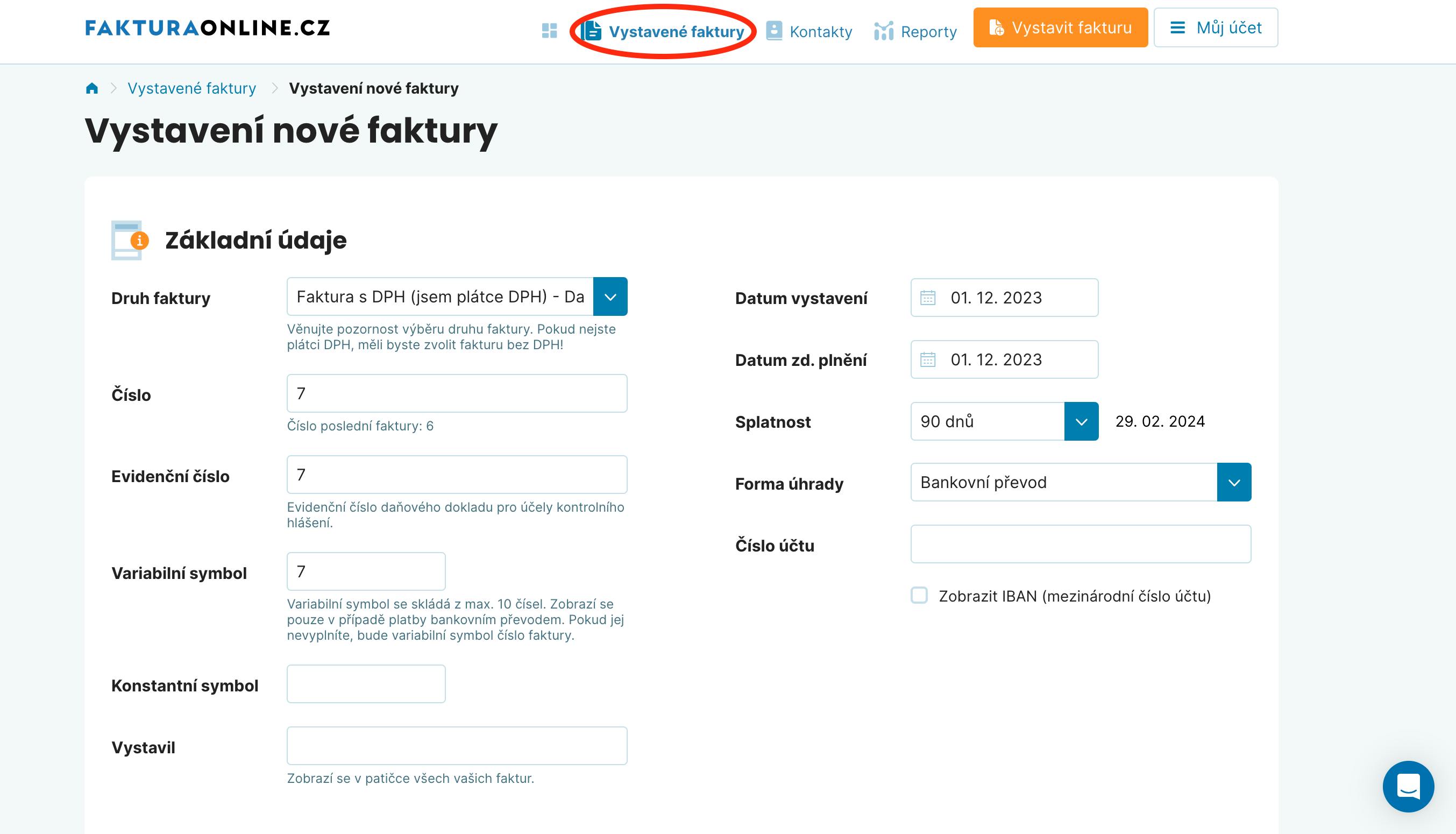Click the orange Vystavit fakturu button
This screenshot has height=834, width=1456.
point(1060,27)
